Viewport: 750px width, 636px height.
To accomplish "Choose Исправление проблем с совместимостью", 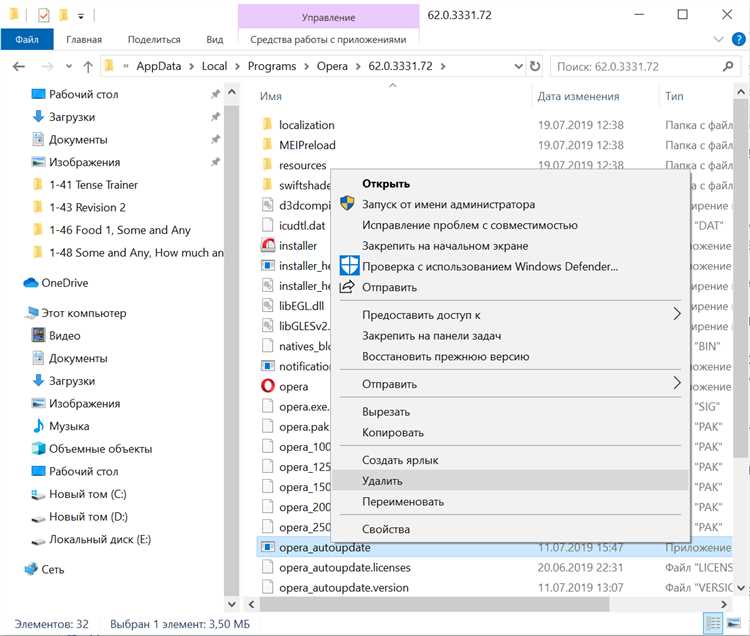I will point(470,225).
